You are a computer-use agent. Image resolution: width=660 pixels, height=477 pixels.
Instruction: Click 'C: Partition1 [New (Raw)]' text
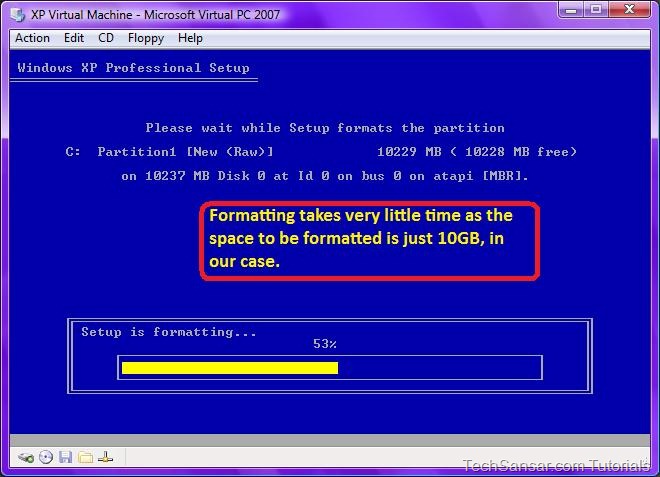tap(169, 152)
